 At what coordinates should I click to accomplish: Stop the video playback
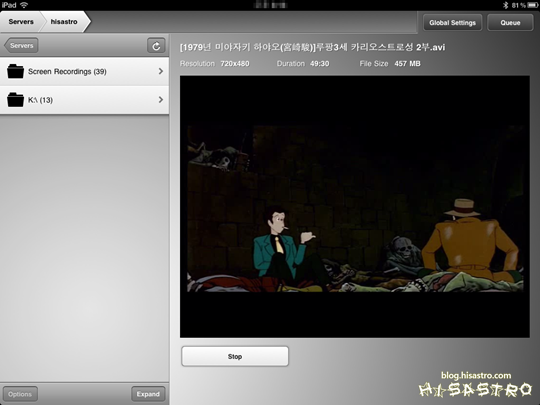tap(235, 356)
